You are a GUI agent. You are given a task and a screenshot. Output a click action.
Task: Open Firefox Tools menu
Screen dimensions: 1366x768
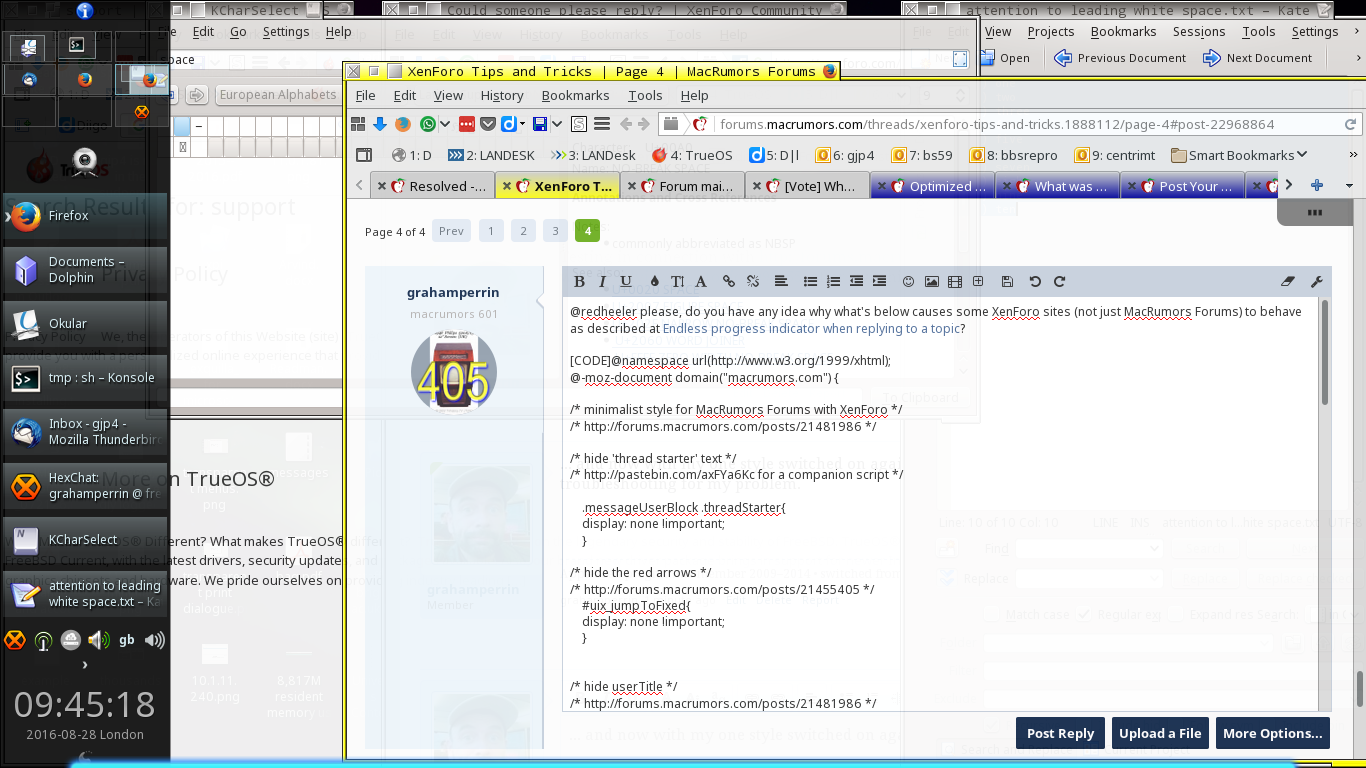pos(645,95)
